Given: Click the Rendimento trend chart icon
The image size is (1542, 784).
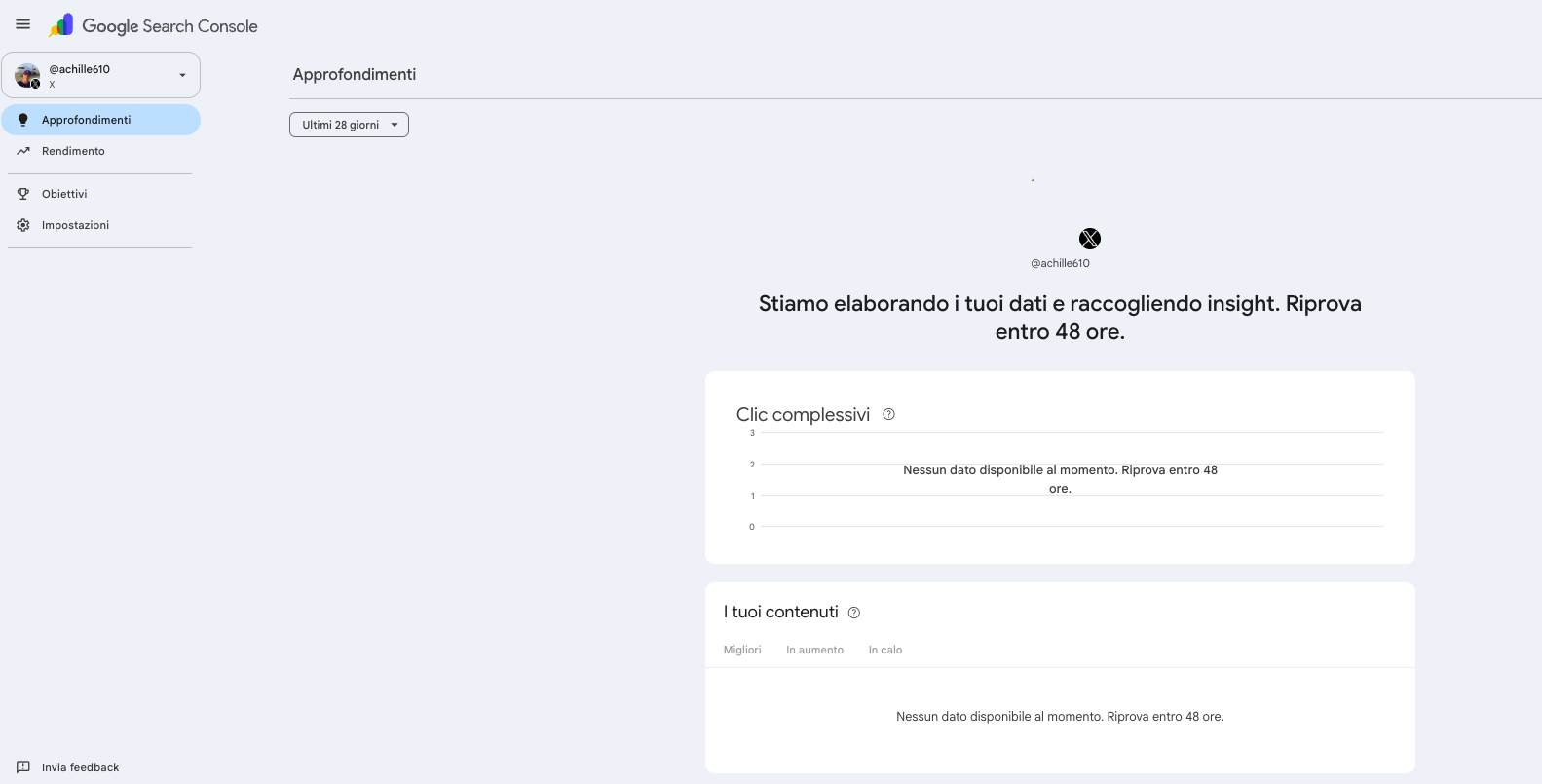Looking at the screenshot, I should 23,151.
